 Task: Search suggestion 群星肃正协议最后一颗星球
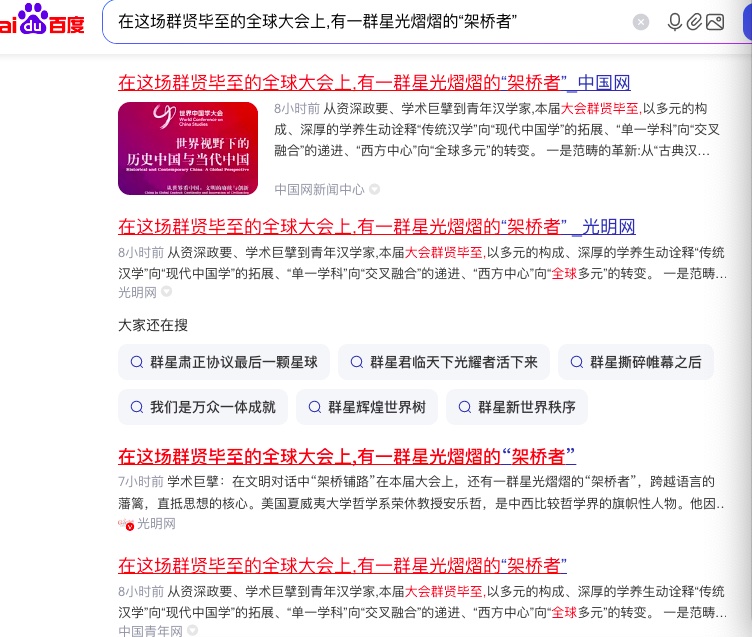click(224, 362)
